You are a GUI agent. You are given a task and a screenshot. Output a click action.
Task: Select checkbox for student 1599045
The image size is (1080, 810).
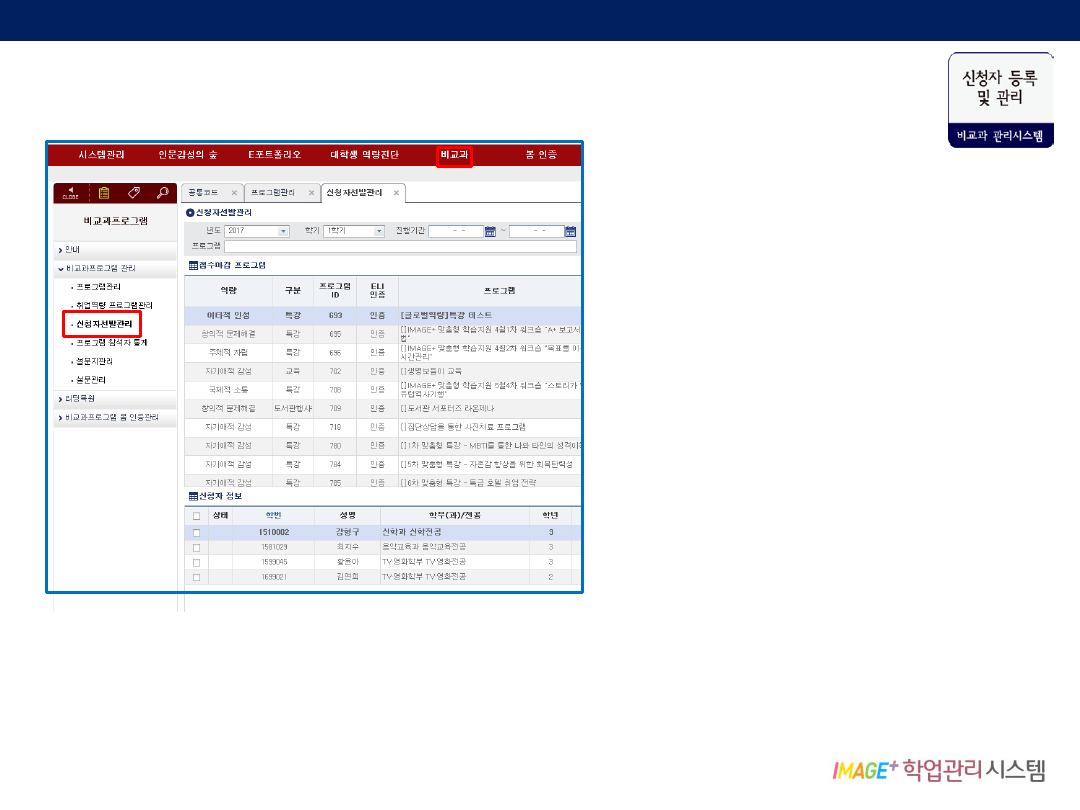point(196,562)
